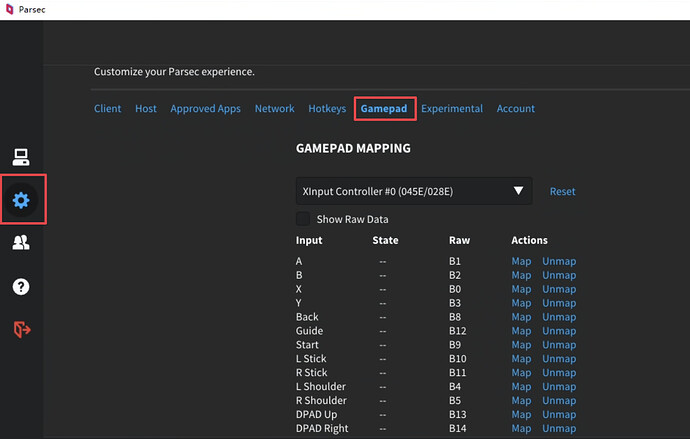Select the 'DPAD Up' input label

[x=316, y=414]
